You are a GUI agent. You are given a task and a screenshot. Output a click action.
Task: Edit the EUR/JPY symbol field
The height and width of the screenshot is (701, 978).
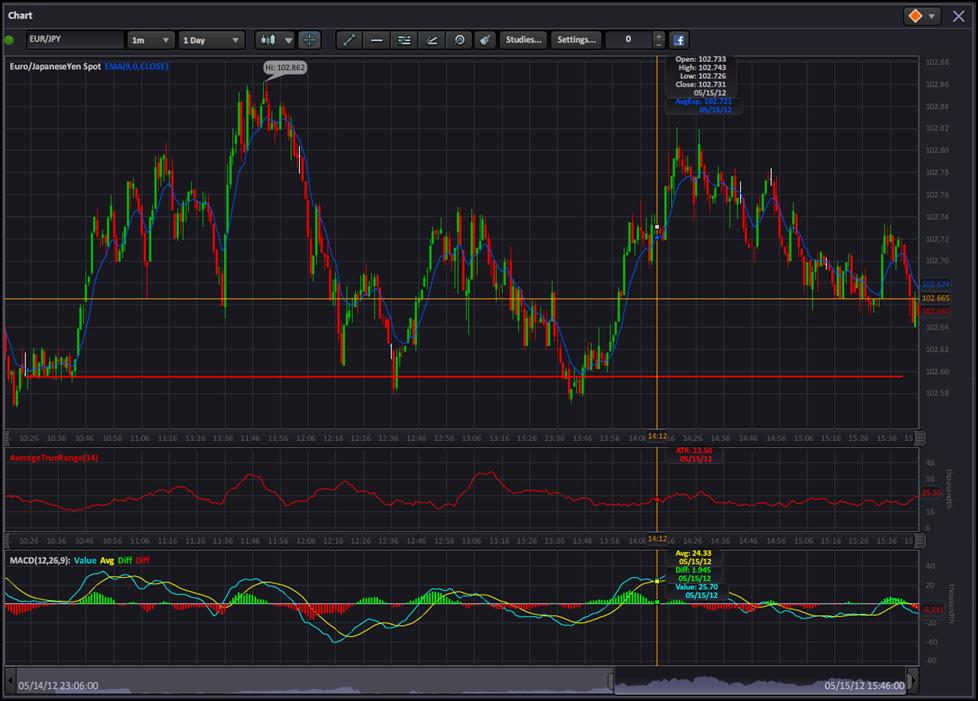tap(75, 39)
